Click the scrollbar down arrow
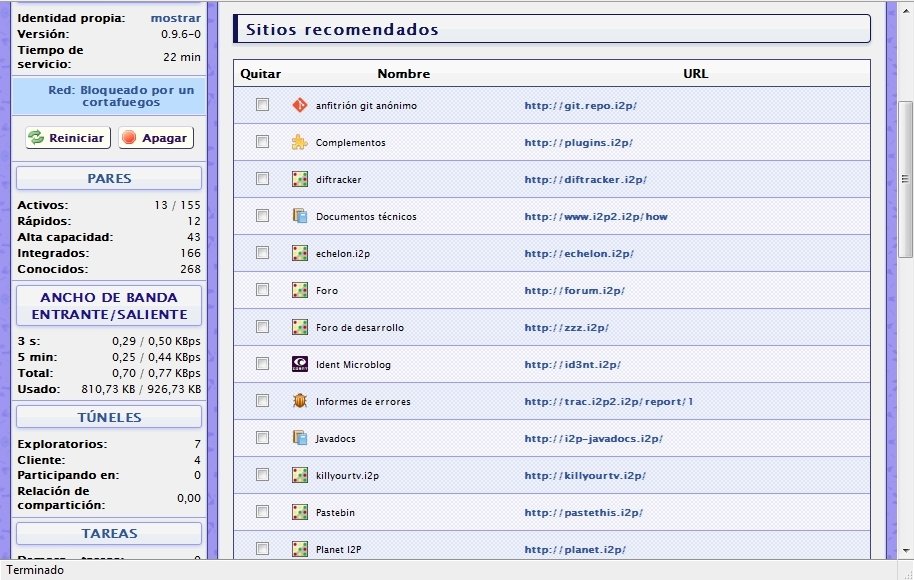 [x=905, y=550]
